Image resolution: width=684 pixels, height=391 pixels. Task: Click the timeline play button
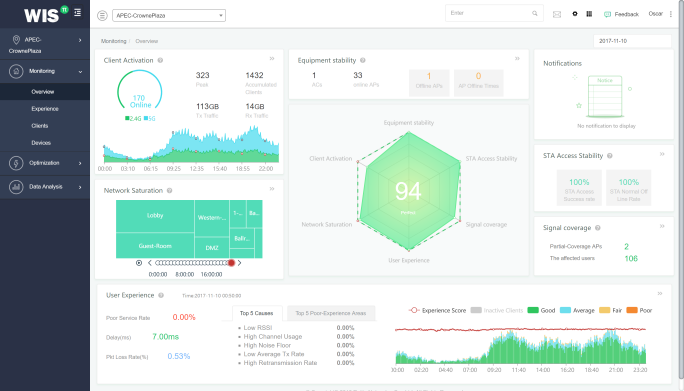[139, 263]
